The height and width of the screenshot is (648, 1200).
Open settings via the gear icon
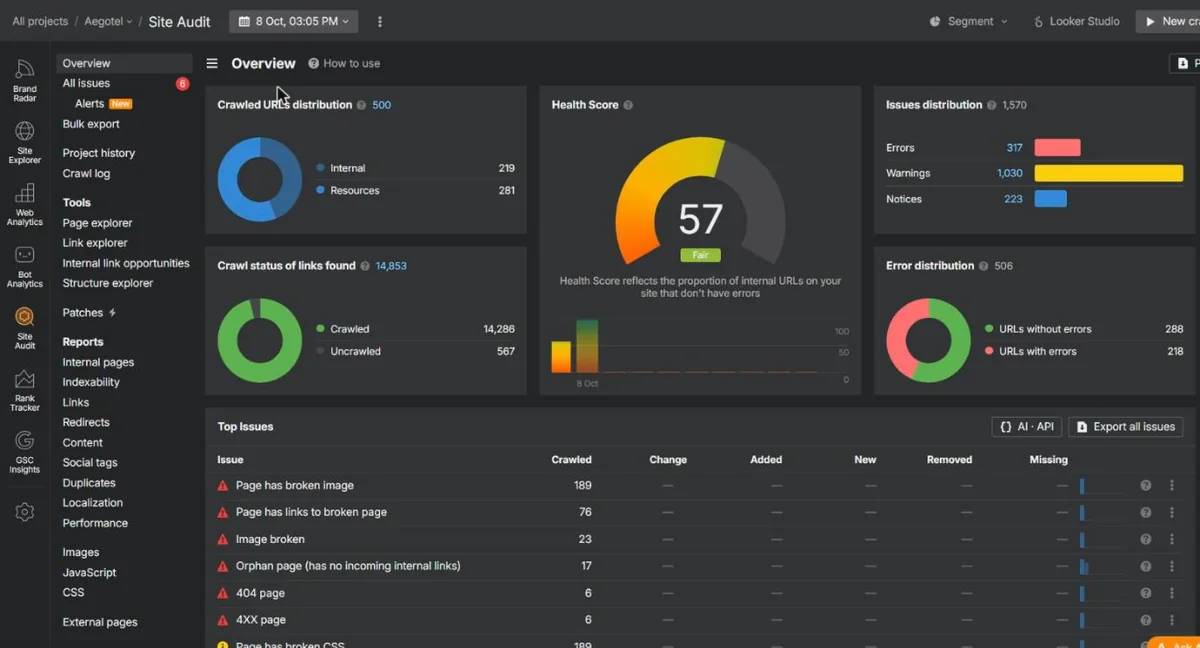pos(24,512)
